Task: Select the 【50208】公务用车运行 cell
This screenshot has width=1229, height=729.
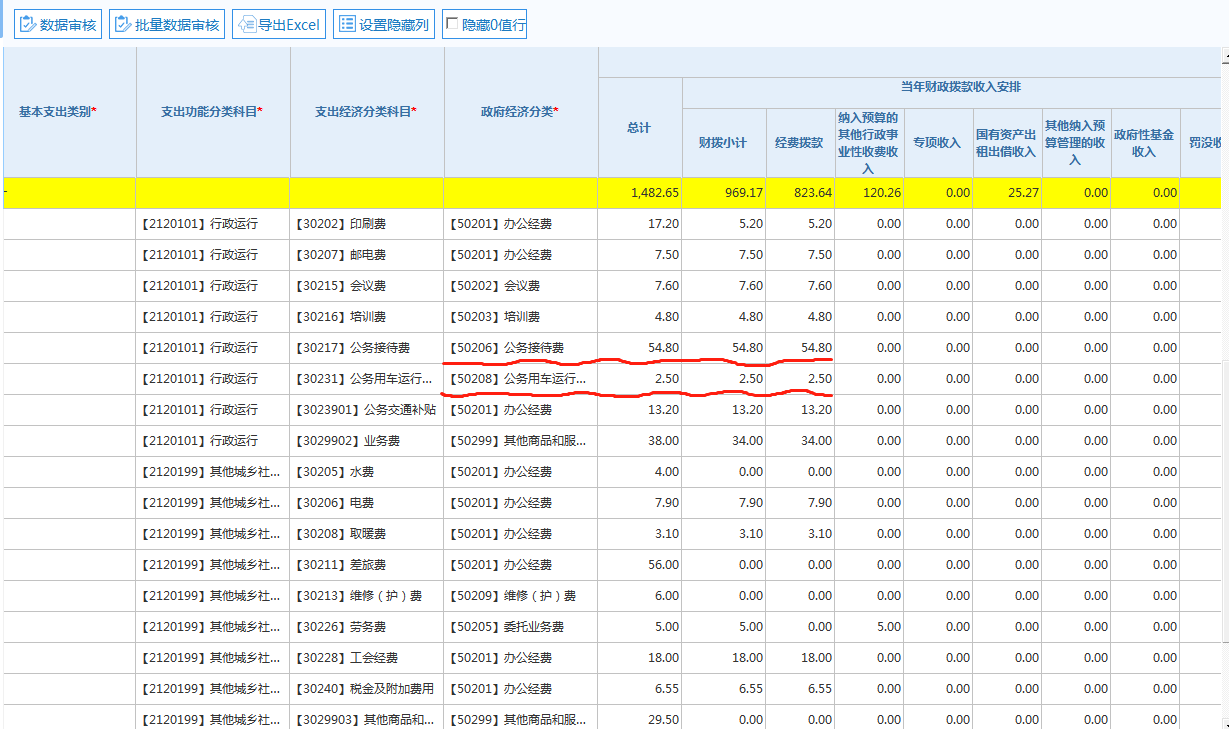Action: tap(520, 379)
